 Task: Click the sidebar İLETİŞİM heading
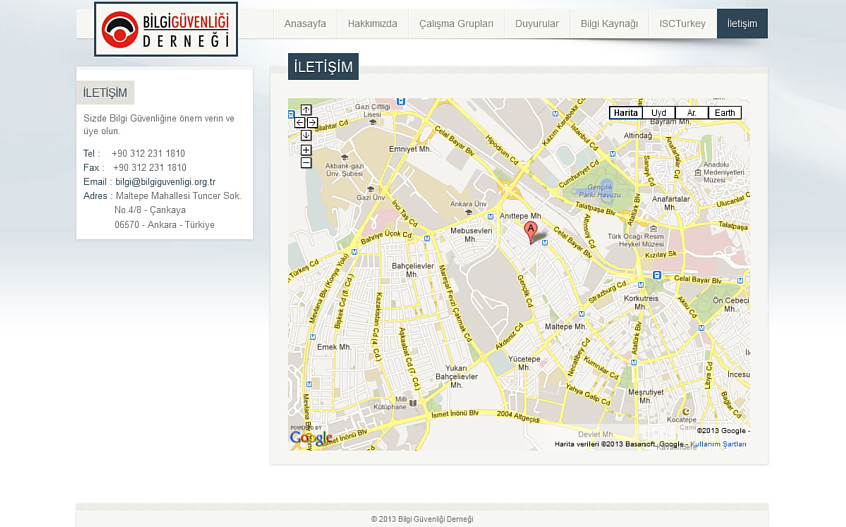pyautogui.click(x=105, y=93)
